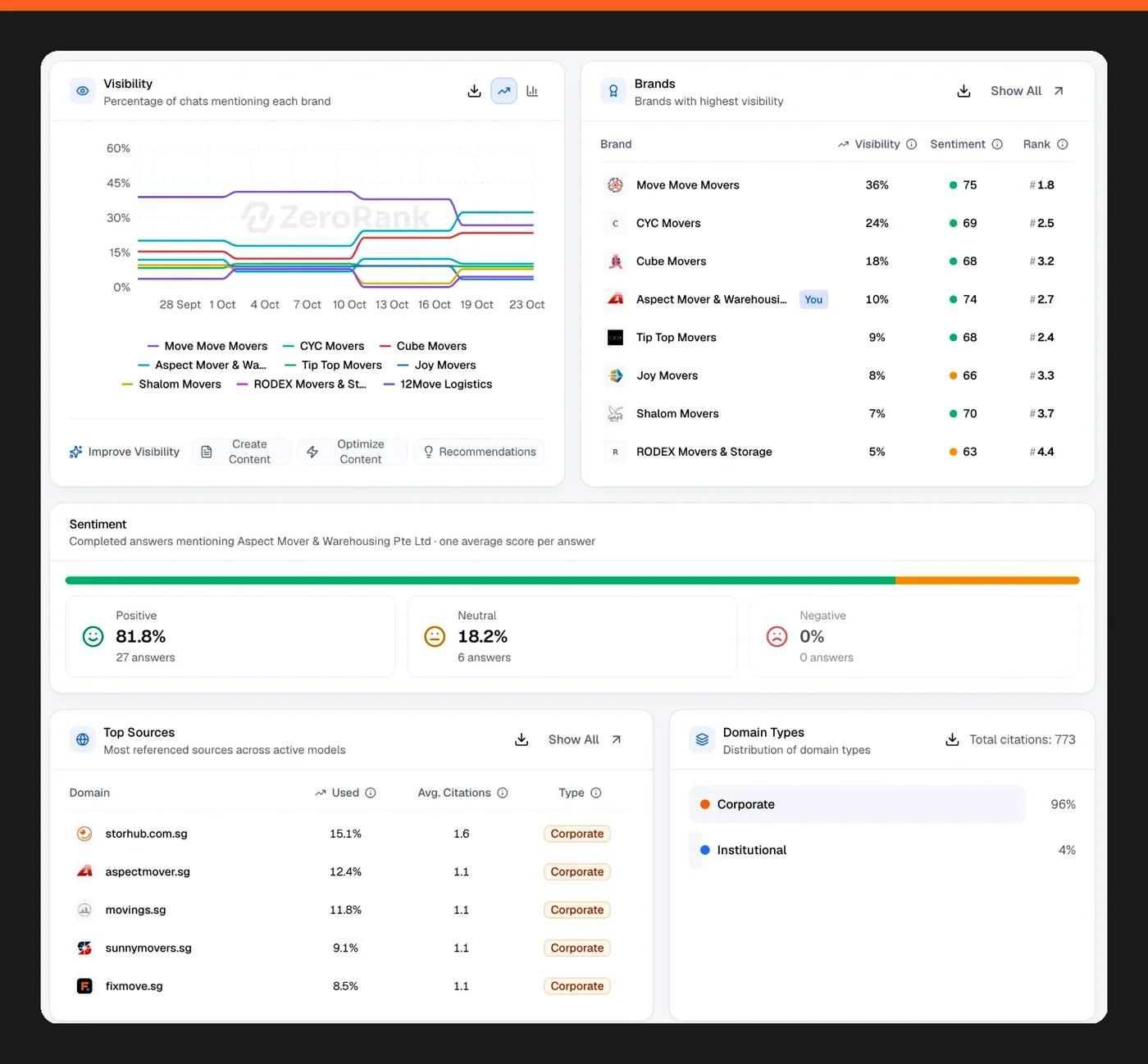The width and height of the screenshot is (1148, 1064).
Task: Toggle CYC Movers legend series
Action: point(323,346)
